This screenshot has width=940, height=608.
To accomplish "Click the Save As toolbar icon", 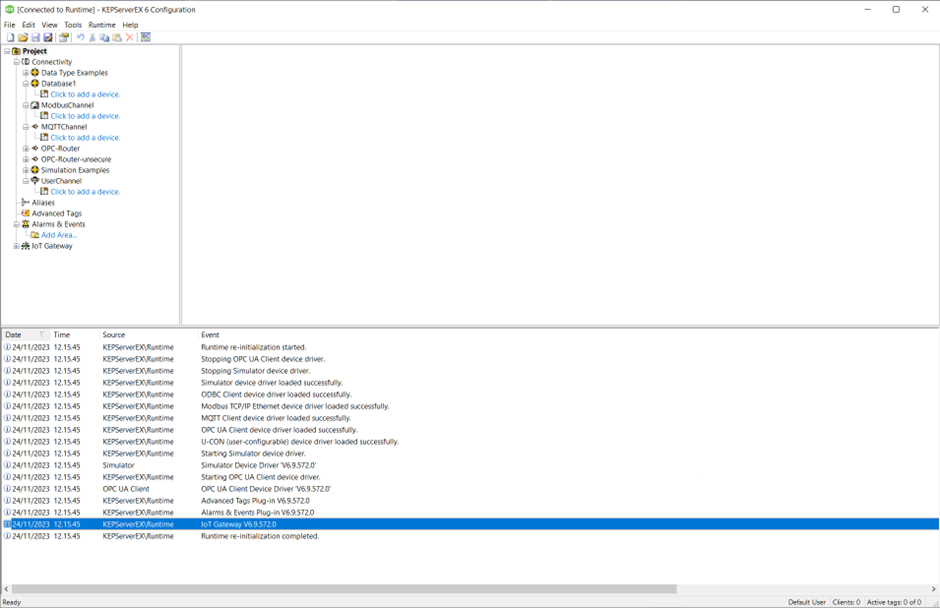I will pos(48,37).
